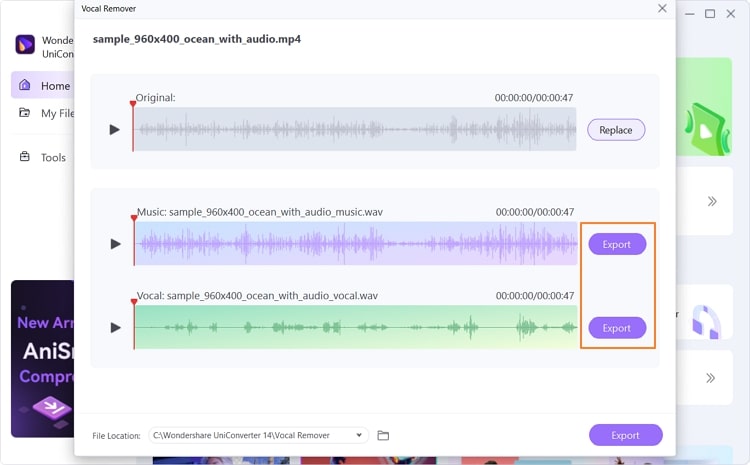Click the My Files folder icon
The width and height of the screenshot is (750, 465).
(24, 113)
